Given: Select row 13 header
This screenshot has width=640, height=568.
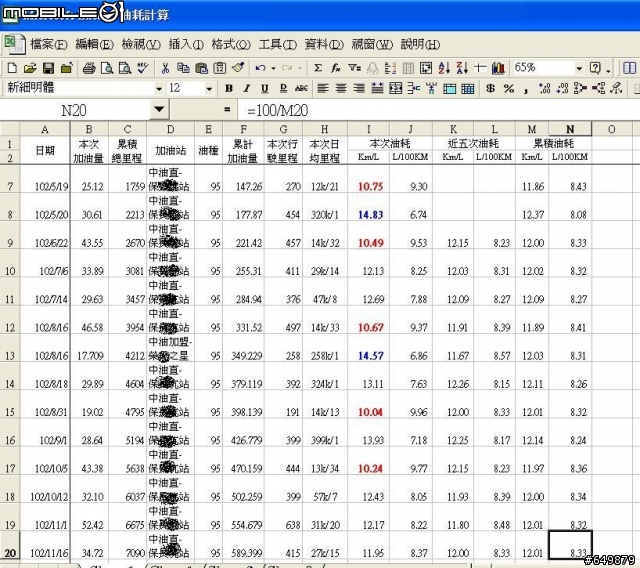Looking at the screenshot, I should click(9, 356).
